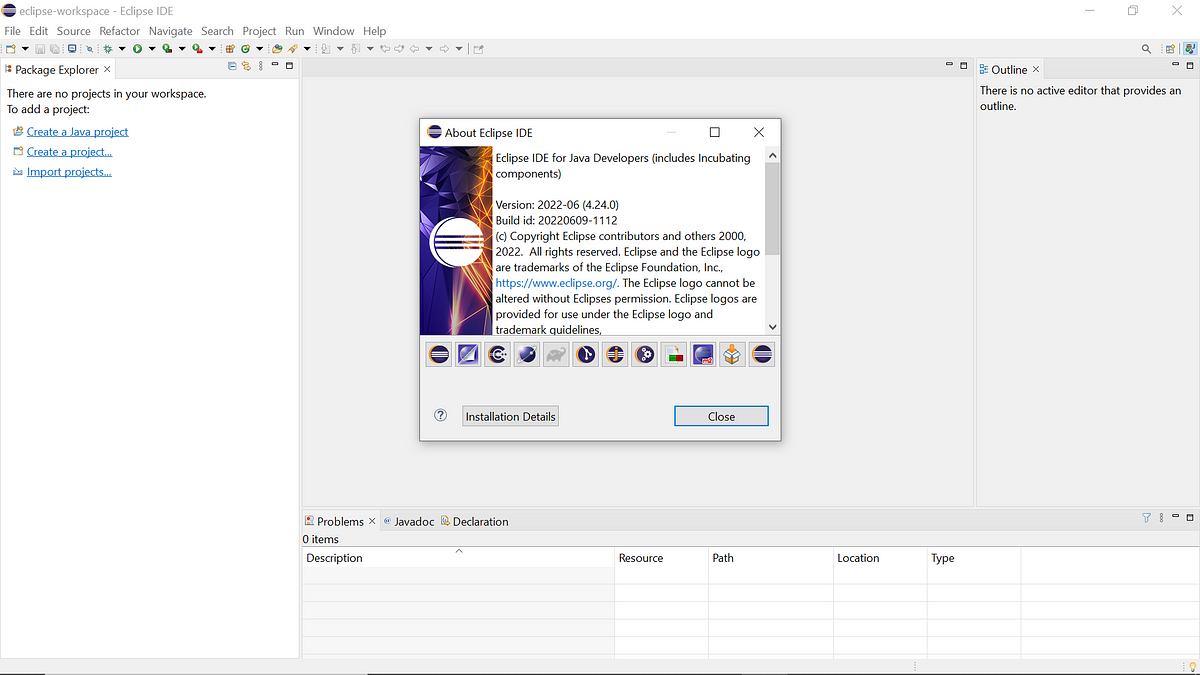Screen dimensions: 1200x675
Task: Open a new perspective using its toolbar icon
Action: tap(1168, 47)
